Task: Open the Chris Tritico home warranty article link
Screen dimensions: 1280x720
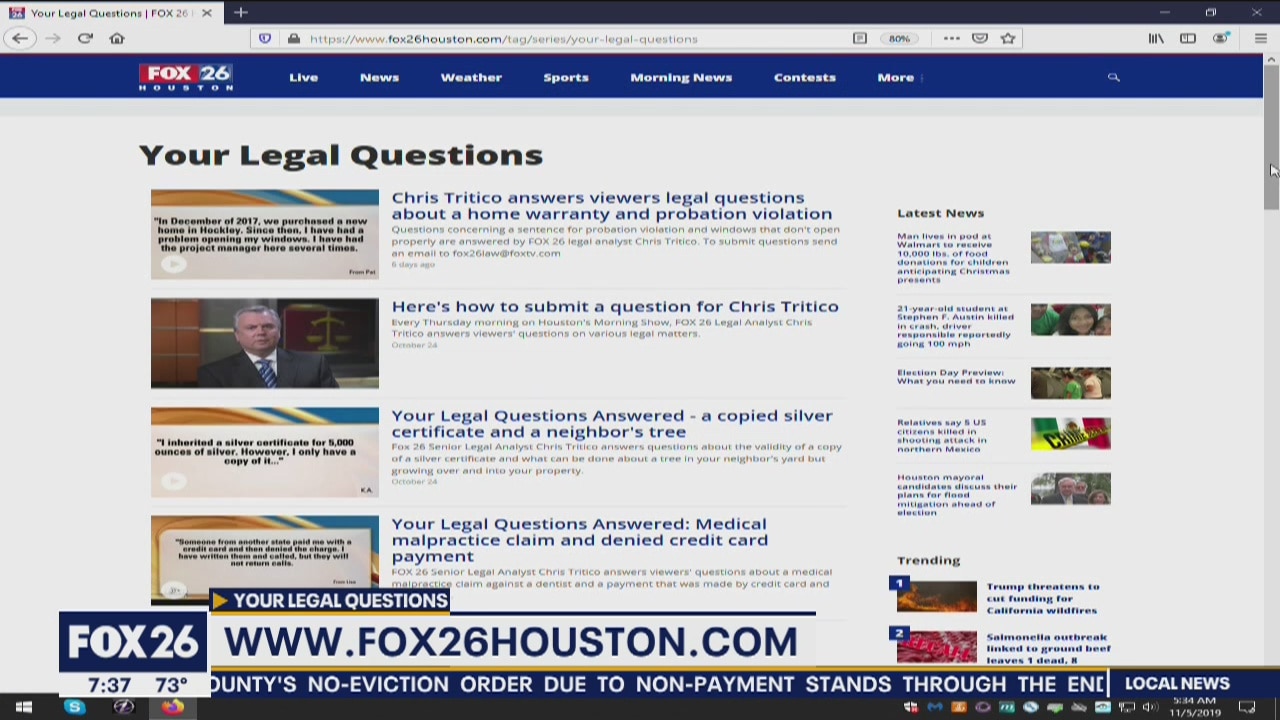Action: [599, 205]
